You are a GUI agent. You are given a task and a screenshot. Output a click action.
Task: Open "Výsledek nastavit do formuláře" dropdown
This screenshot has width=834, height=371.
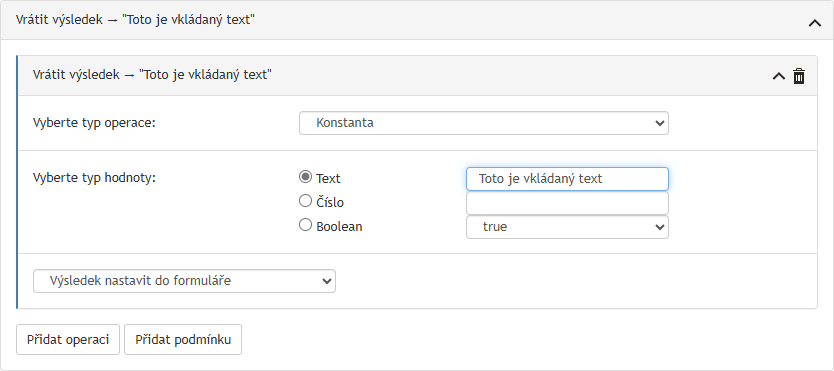tap(184, 281)
